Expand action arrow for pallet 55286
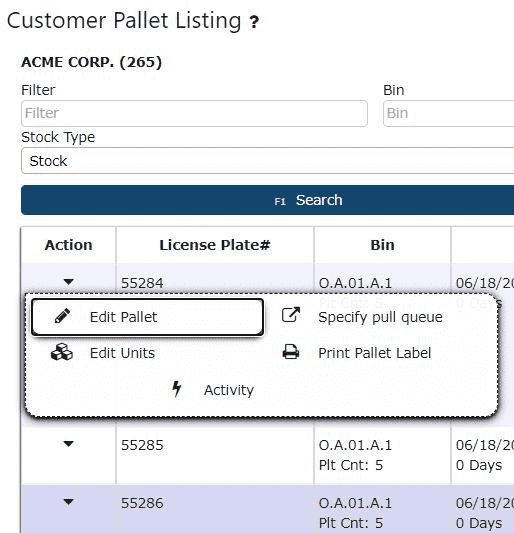The width and height of the screenshot is (514, 533). [x=69, y=502]
